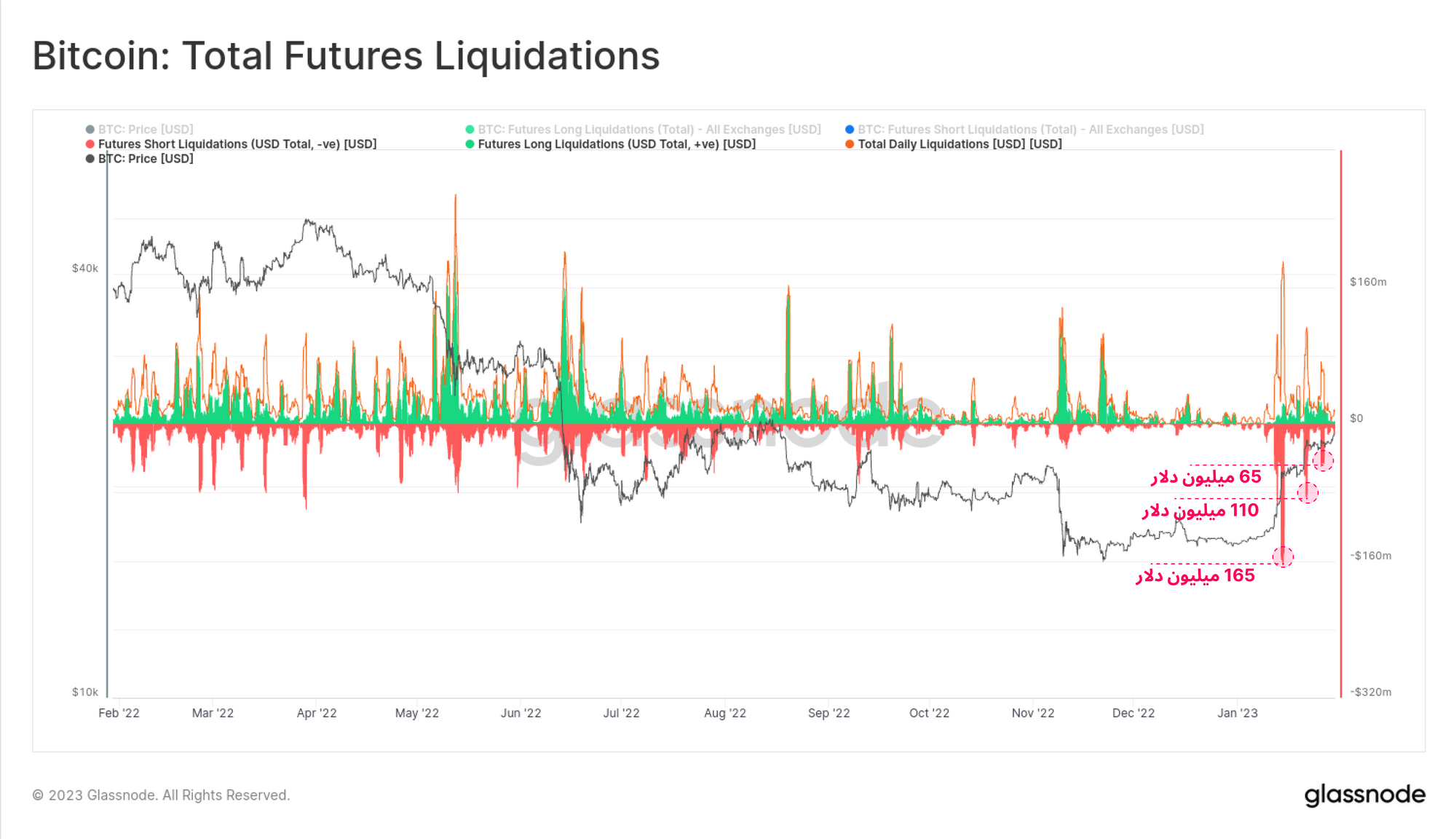Select the Jun '22 x-axis label
This screenshot has height=839, width=1456.
[521, 713]
